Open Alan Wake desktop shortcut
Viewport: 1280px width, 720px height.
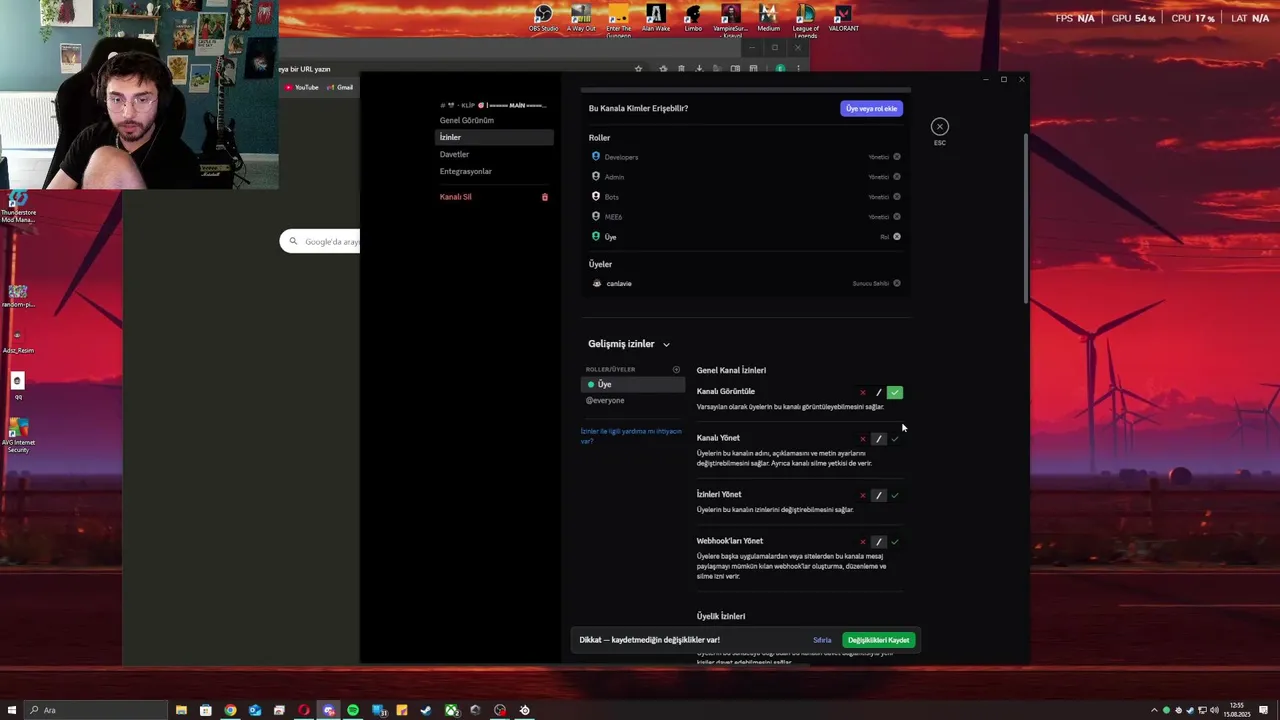coord(656,18)
